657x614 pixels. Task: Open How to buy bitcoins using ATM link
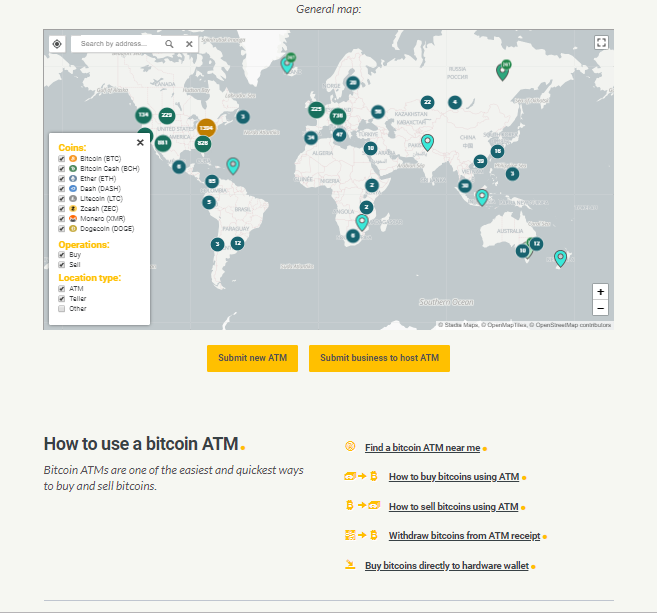tap(454, 477)
